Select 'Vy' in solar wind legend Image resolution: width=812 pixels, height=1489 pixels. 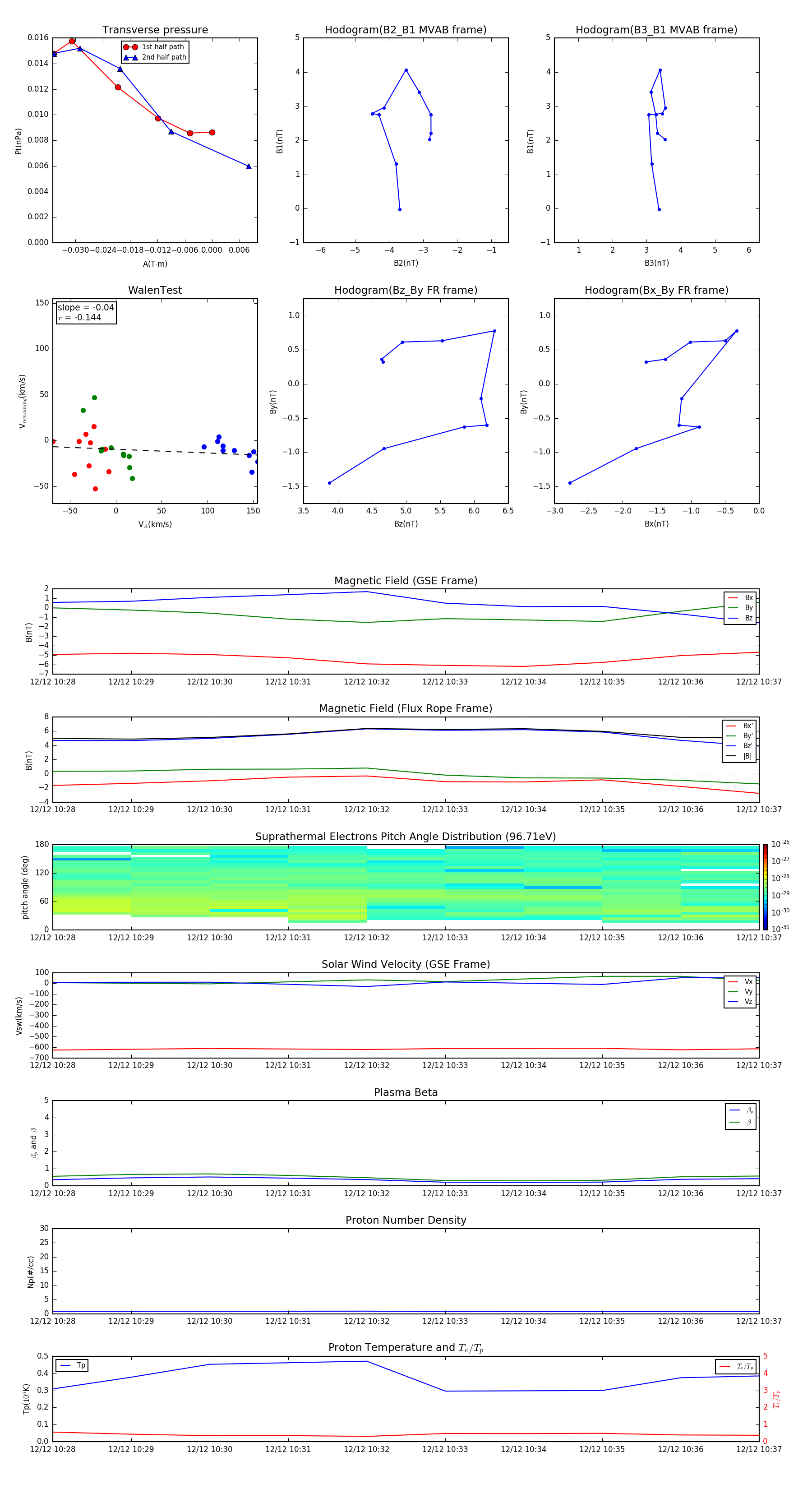click(x=740, y=992)
